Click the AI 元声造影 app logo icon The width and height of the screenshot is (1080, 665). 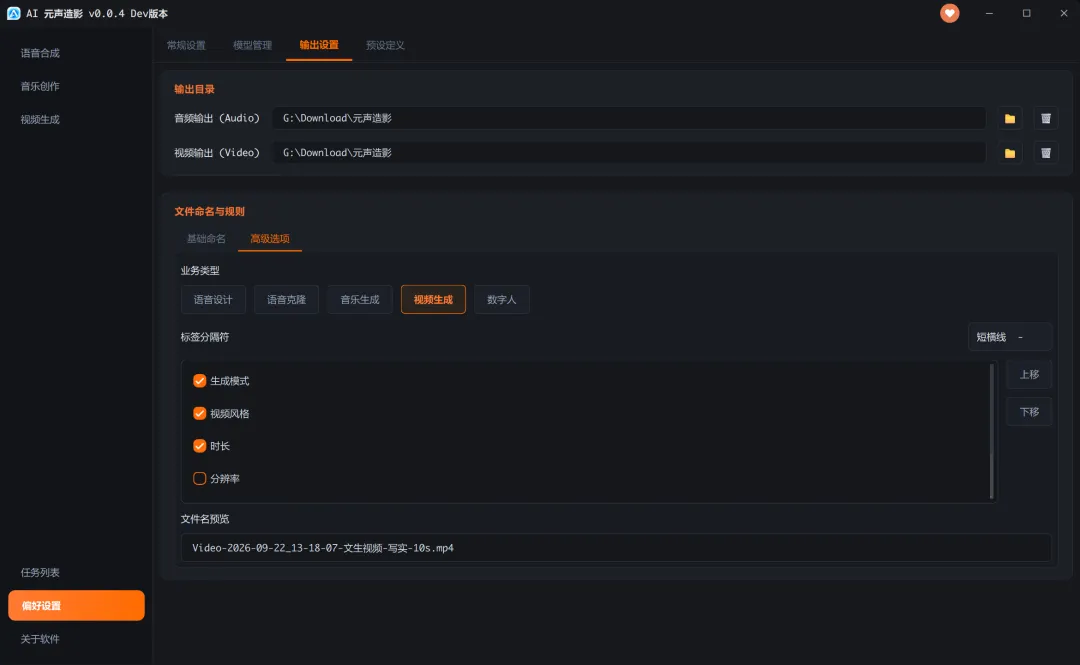coord(13,13)
